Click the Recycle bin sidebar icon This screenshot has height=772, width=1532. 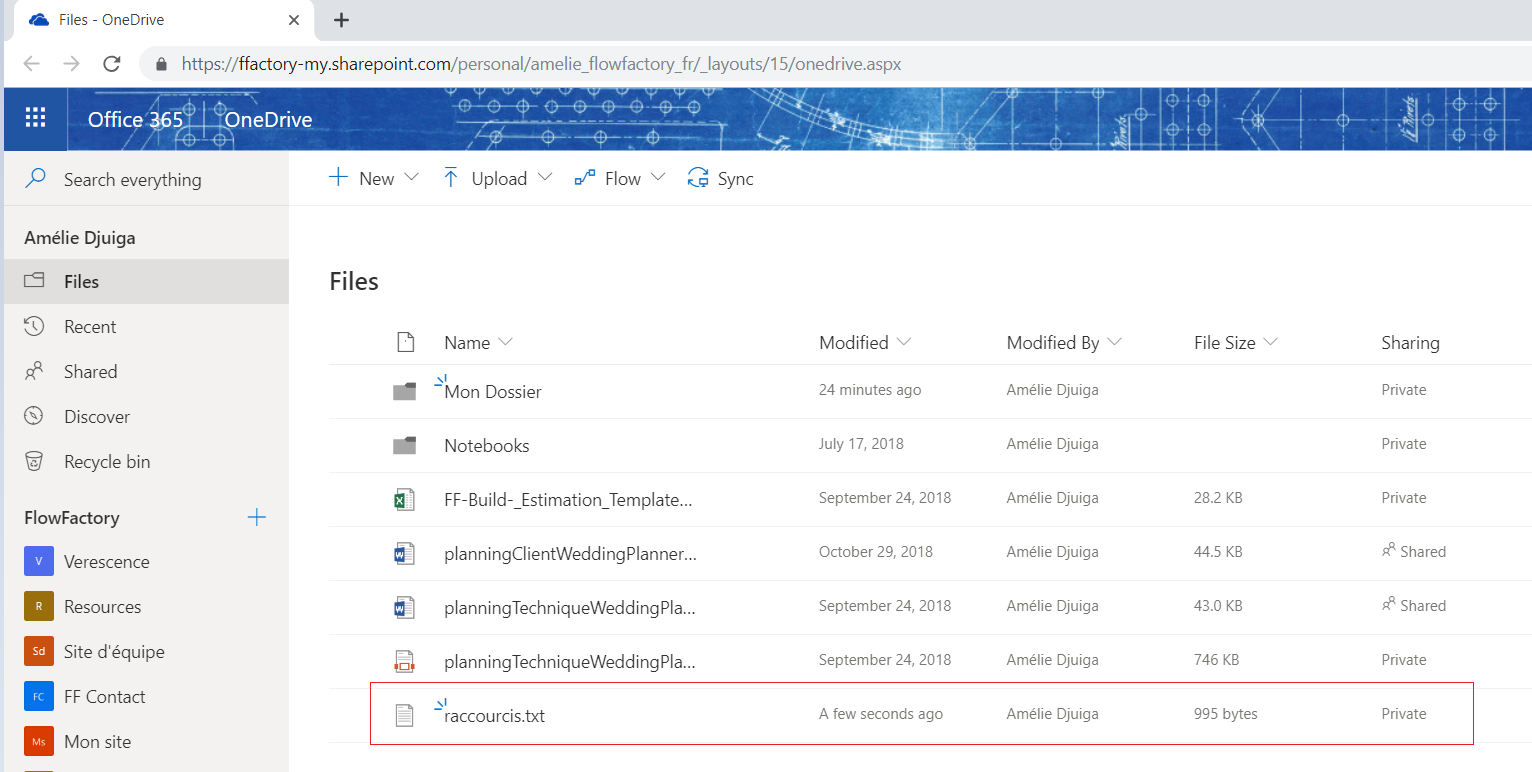coord(34,462)
